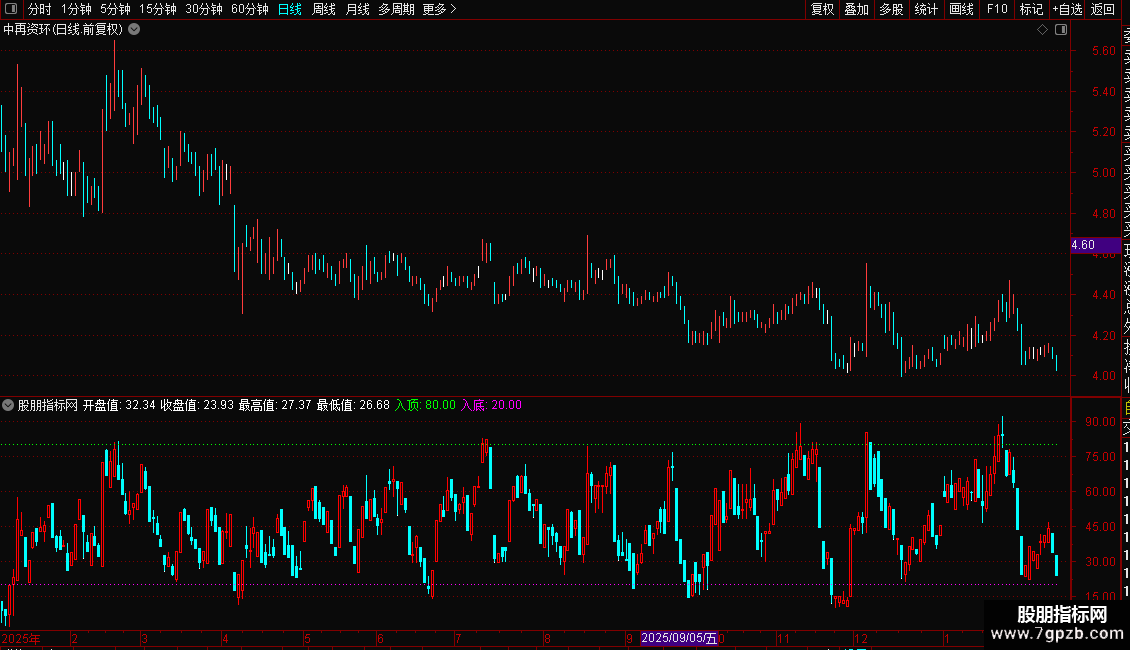Image resolution: width=1130 pixels, height=650 pixels.
Task: Click the 叠加 overlay button
Action: pyautogui.click(x=857, y=9)
